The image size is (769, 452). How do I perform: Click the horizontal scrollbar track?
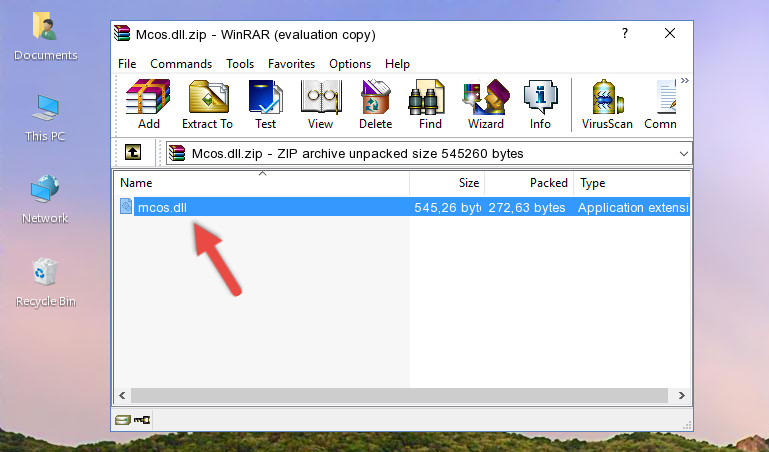400,395
